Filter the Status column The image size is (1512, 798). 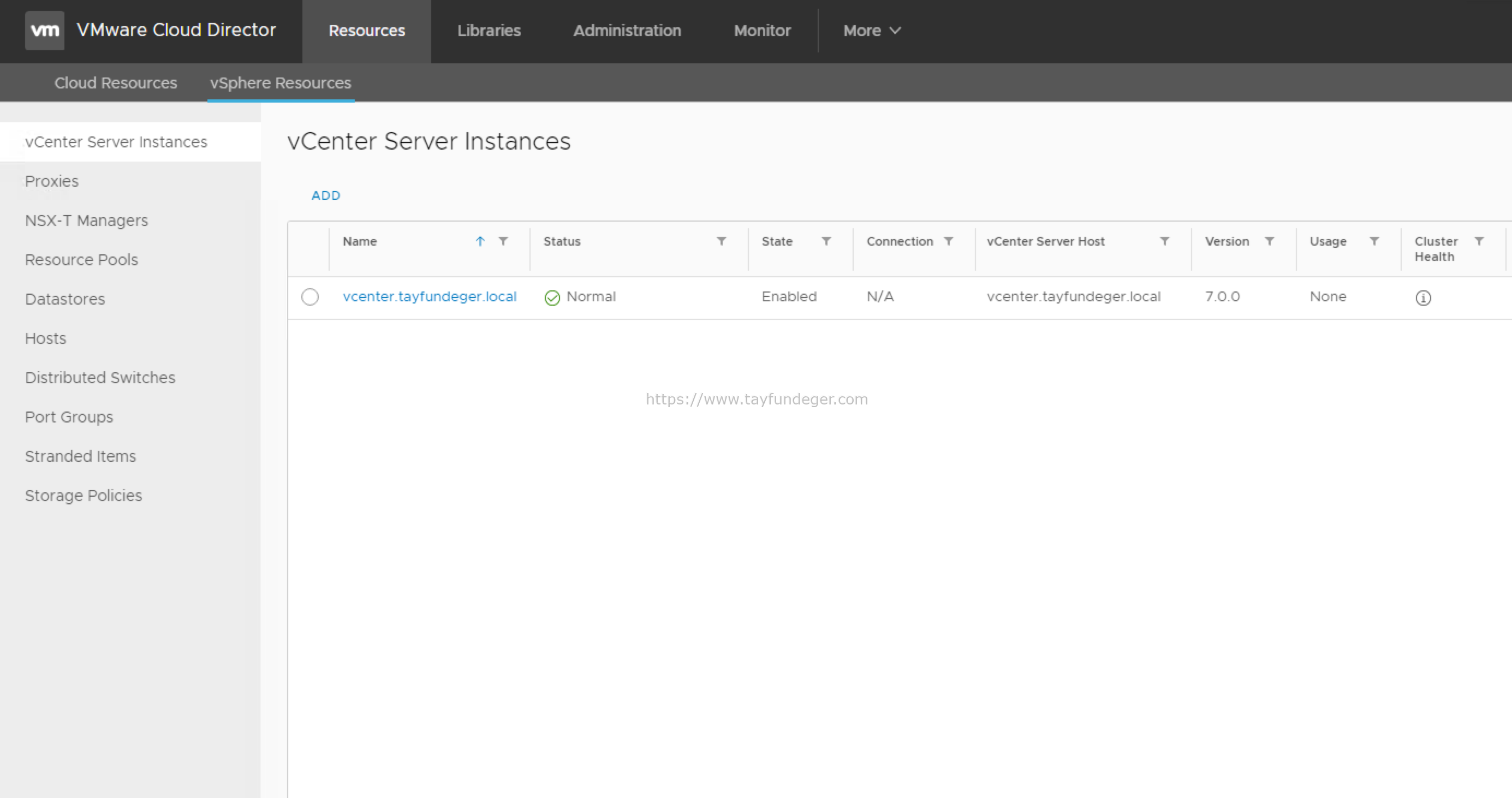click(722, 241)
